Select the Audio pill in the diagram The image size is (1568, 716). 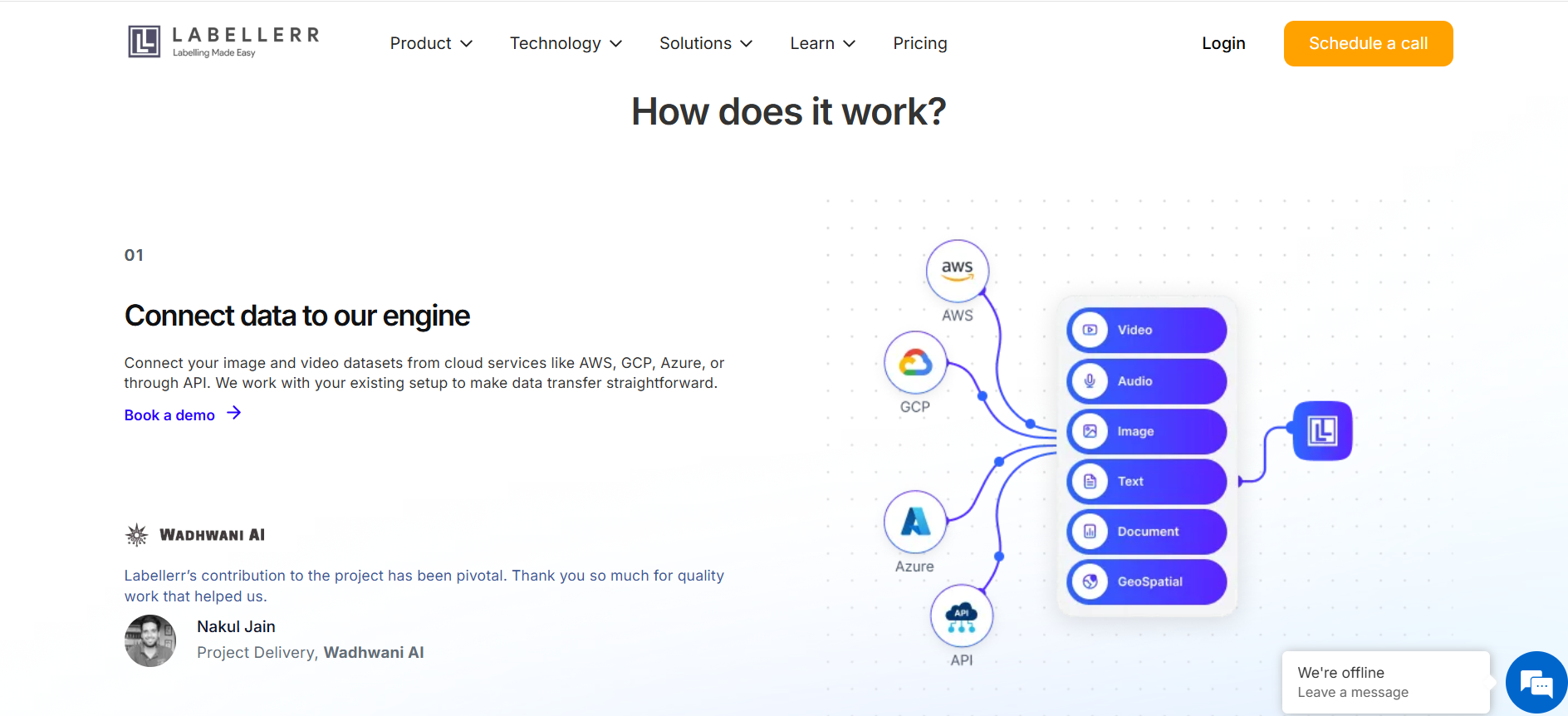[x=1147, y=381]
